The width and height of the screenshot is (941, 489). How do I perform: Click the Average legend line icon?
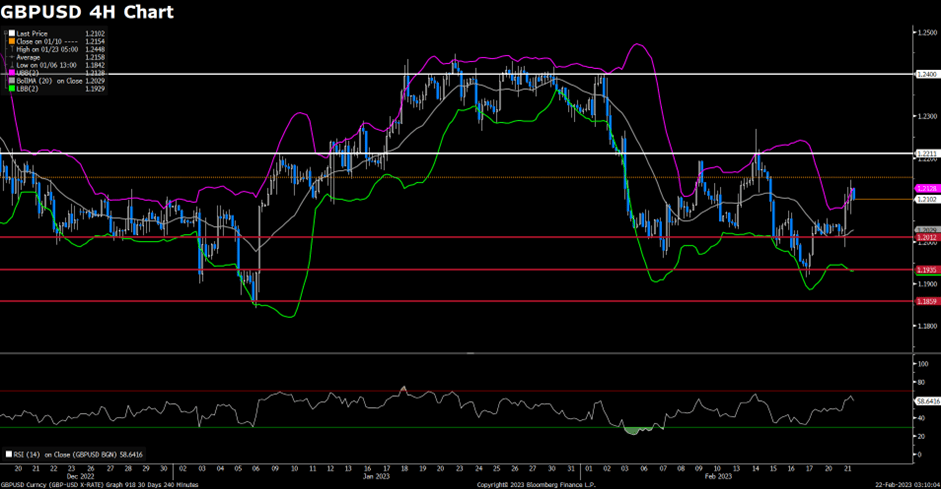tap(10, 57)
